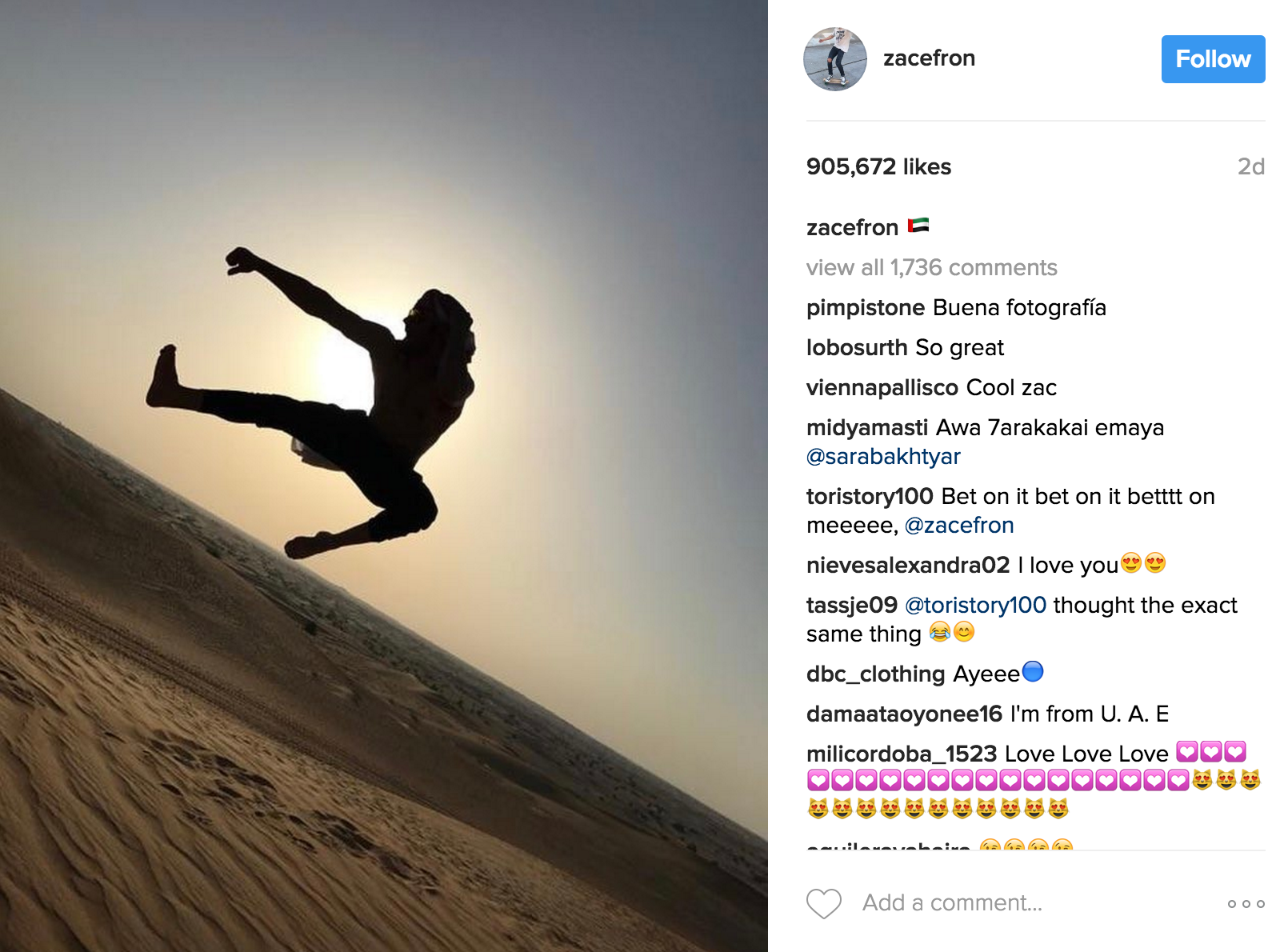Open the 905,672 likes list

878,166
